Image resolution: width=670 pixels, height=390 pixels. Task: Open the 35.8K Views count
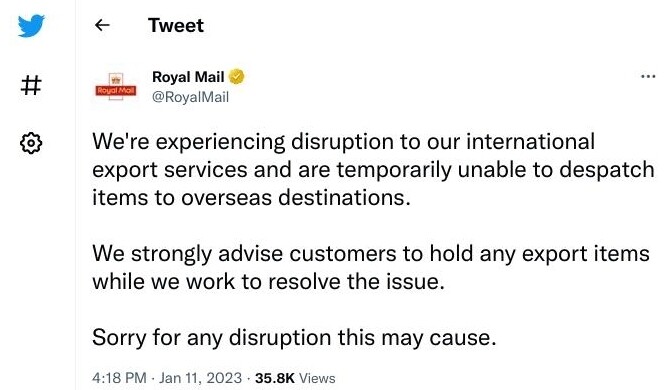[x=295, y=378]
